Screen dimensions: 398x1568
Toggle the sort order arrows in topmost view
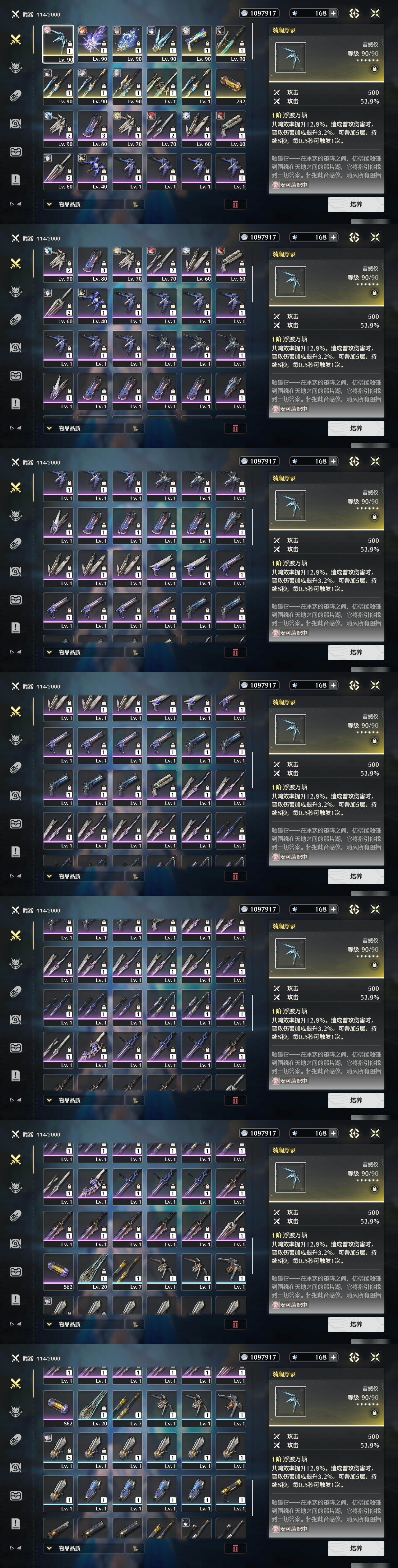pyautogui.click(x=135, y=204)
